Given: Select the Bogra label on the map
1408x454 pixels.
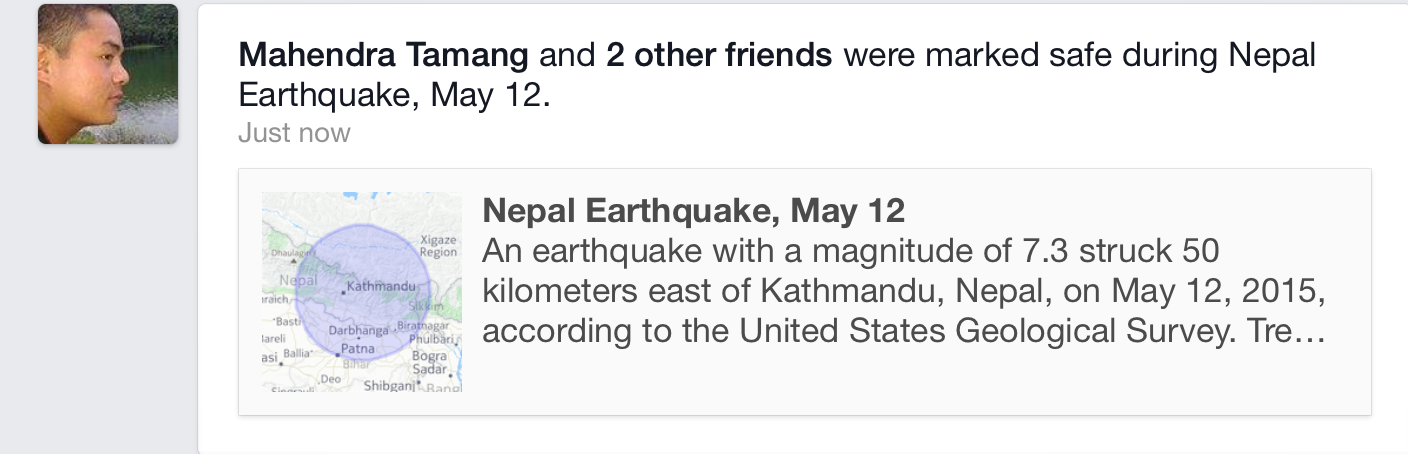Looking at the screenshot, I should click(429, 355).
